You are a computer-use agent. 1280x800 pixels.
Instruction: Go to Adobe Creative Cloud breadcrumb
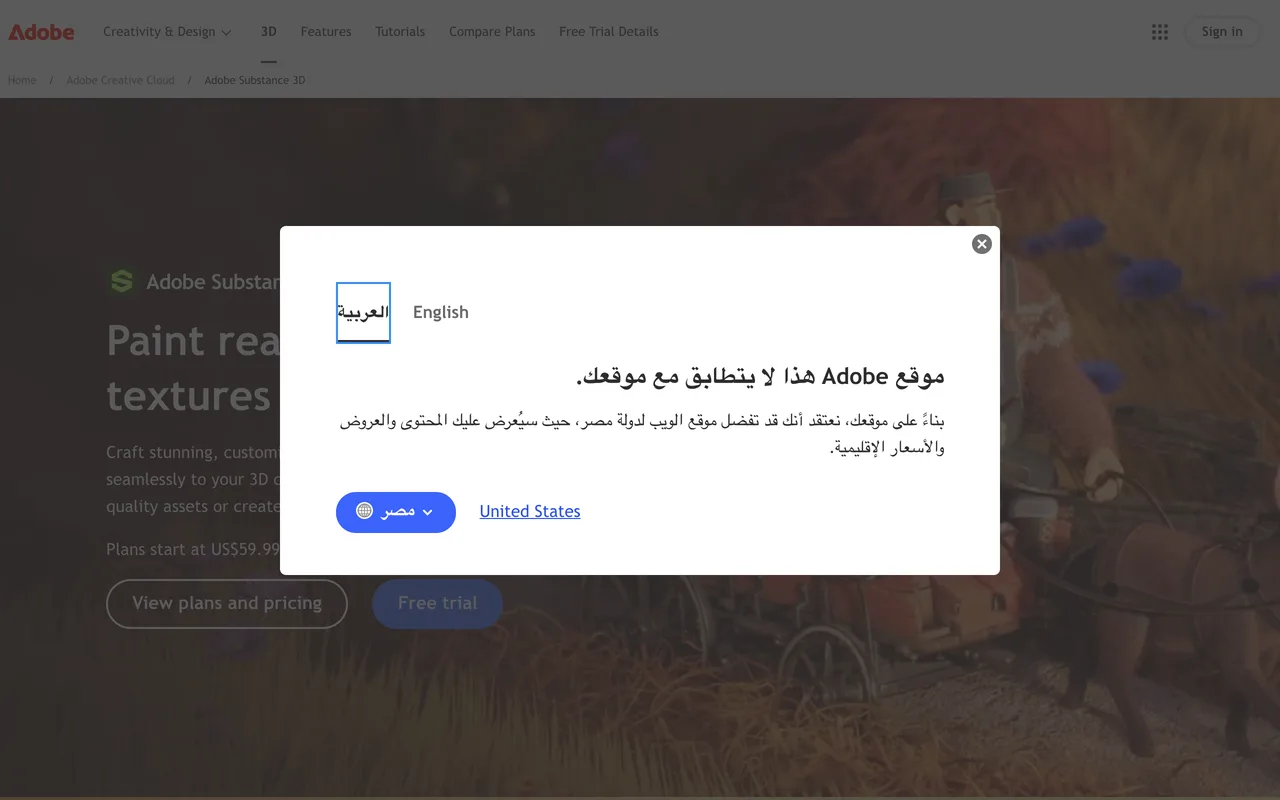click(120, 80)
